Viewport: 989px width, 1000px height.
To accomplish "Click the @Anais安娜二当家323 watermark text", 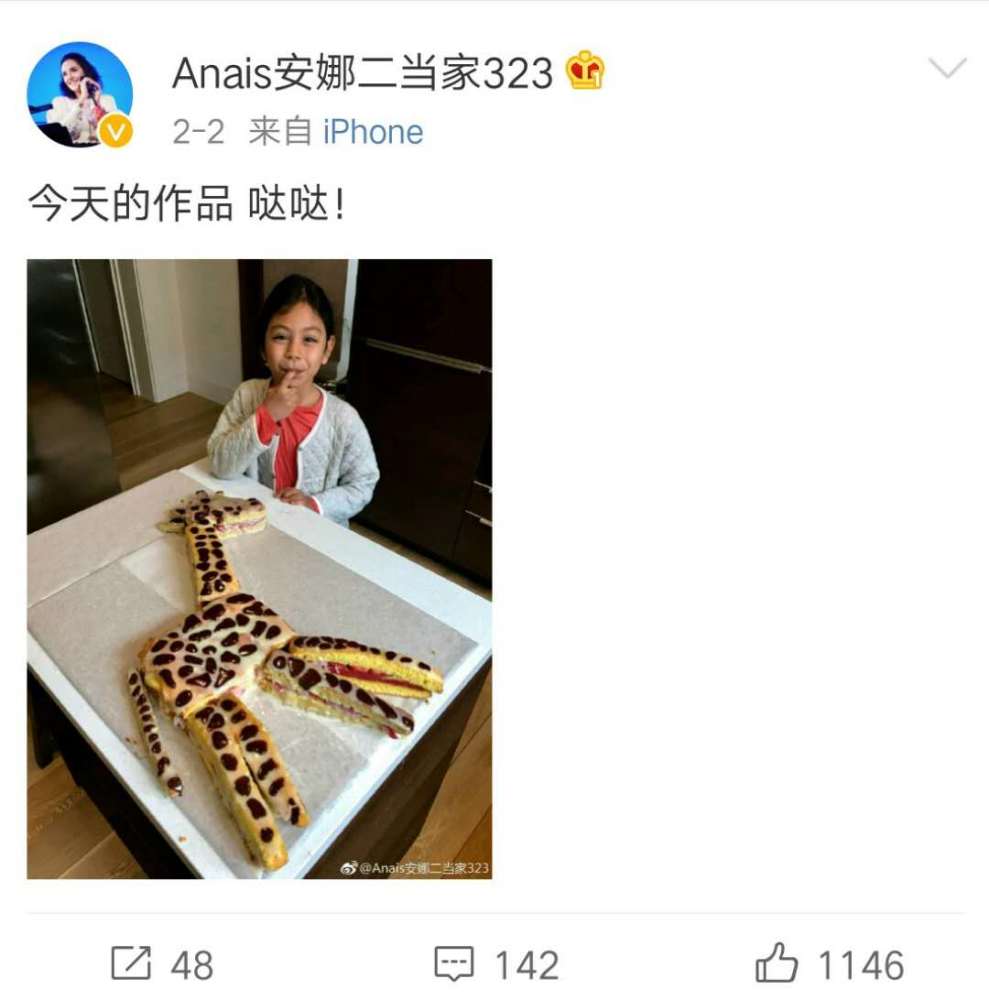I will pyautogui.click(x=423, y=868).
